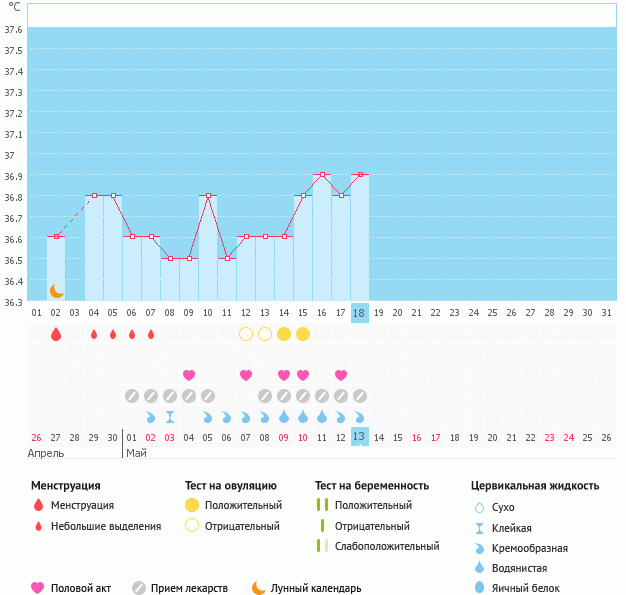Select the heart icon on cycle day 09
The image size is (626, 595).
click(189, 375)
